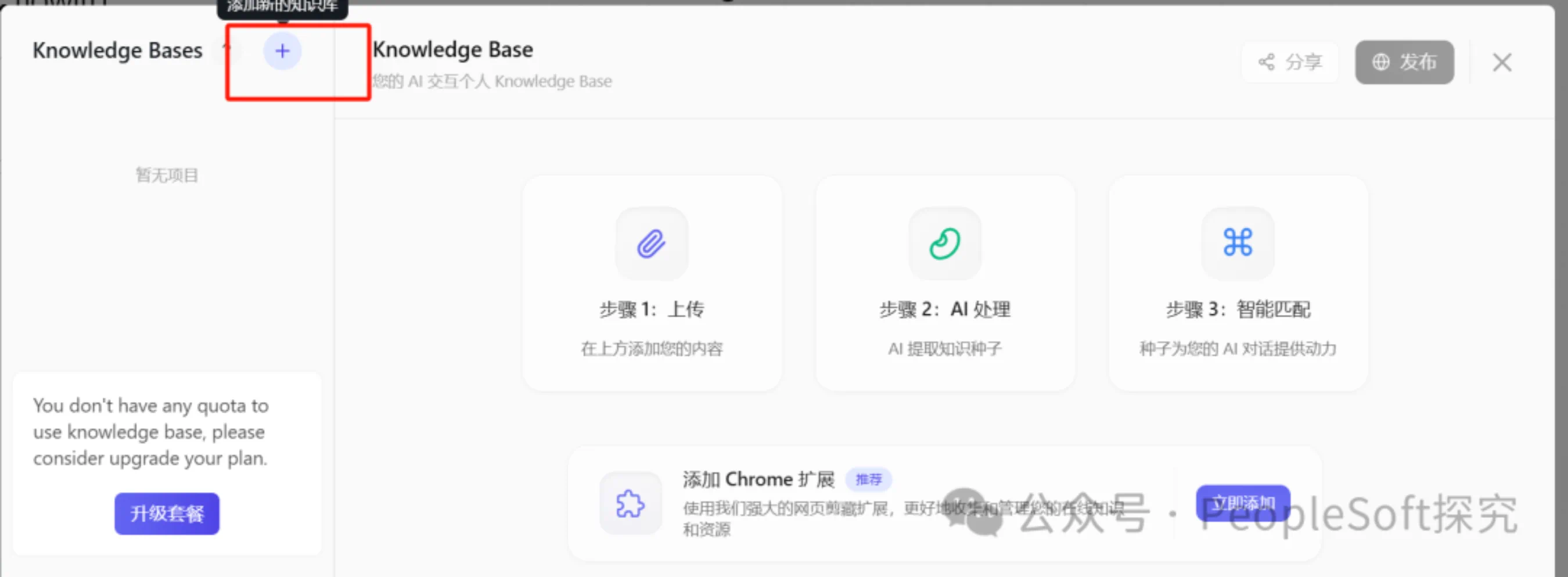Click the quota warning message text
This screenshot has width=1568, height=577.
point(150,432)
